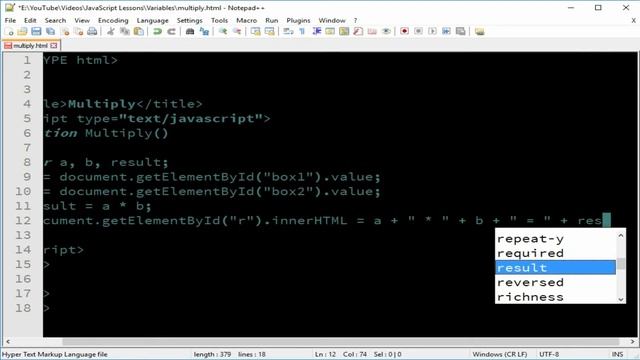Click the Save file toolbar icon
This screenshot has width=640, height=360.
(x=36, y=31)
